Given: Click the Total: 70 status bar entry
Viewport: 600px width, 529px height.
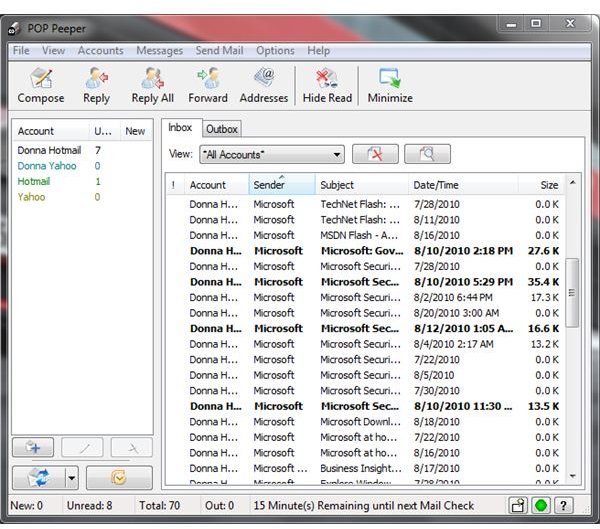Looking at the screenshot, I should (x=159, y=506).
